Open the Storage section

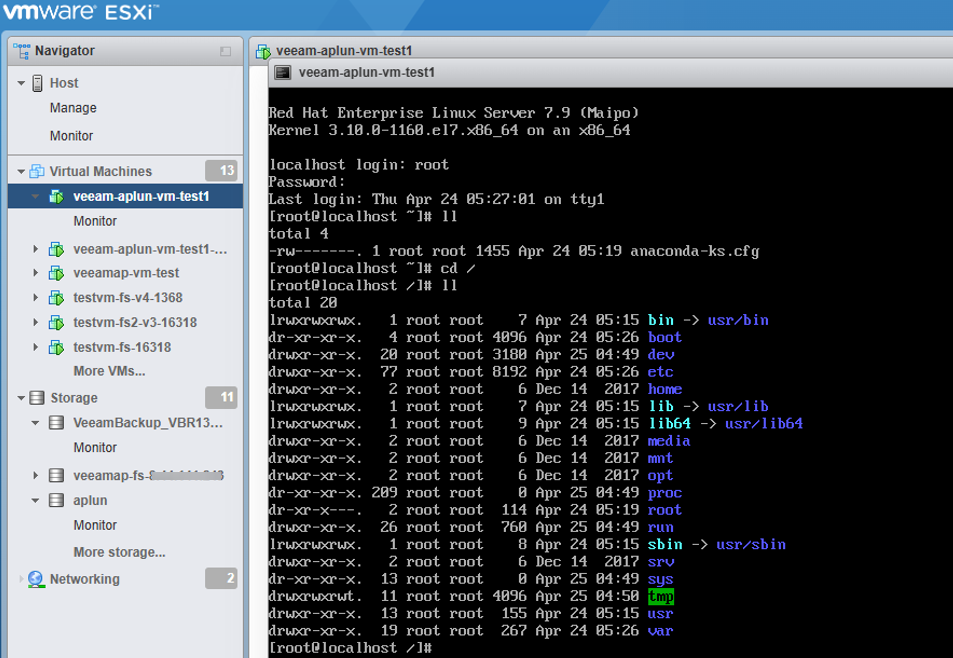74,398
